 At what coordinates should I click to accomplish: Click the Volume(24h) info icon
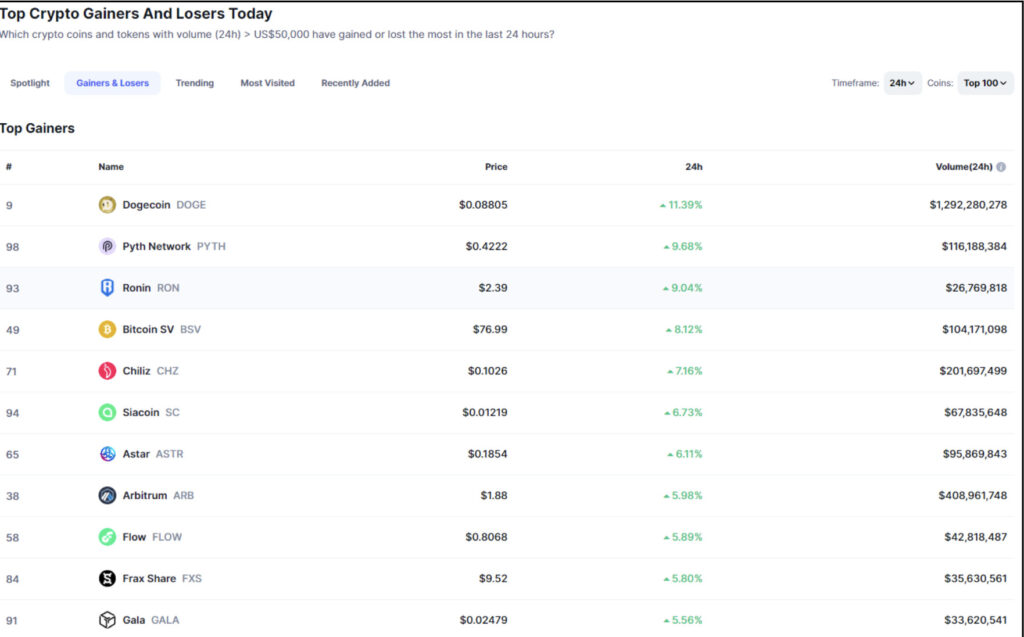coord(1001,167)
